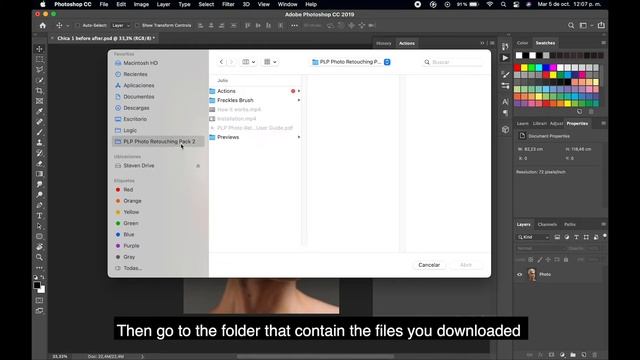Swap foreground and background colors

pyautogui.click(x=43, y=278)
